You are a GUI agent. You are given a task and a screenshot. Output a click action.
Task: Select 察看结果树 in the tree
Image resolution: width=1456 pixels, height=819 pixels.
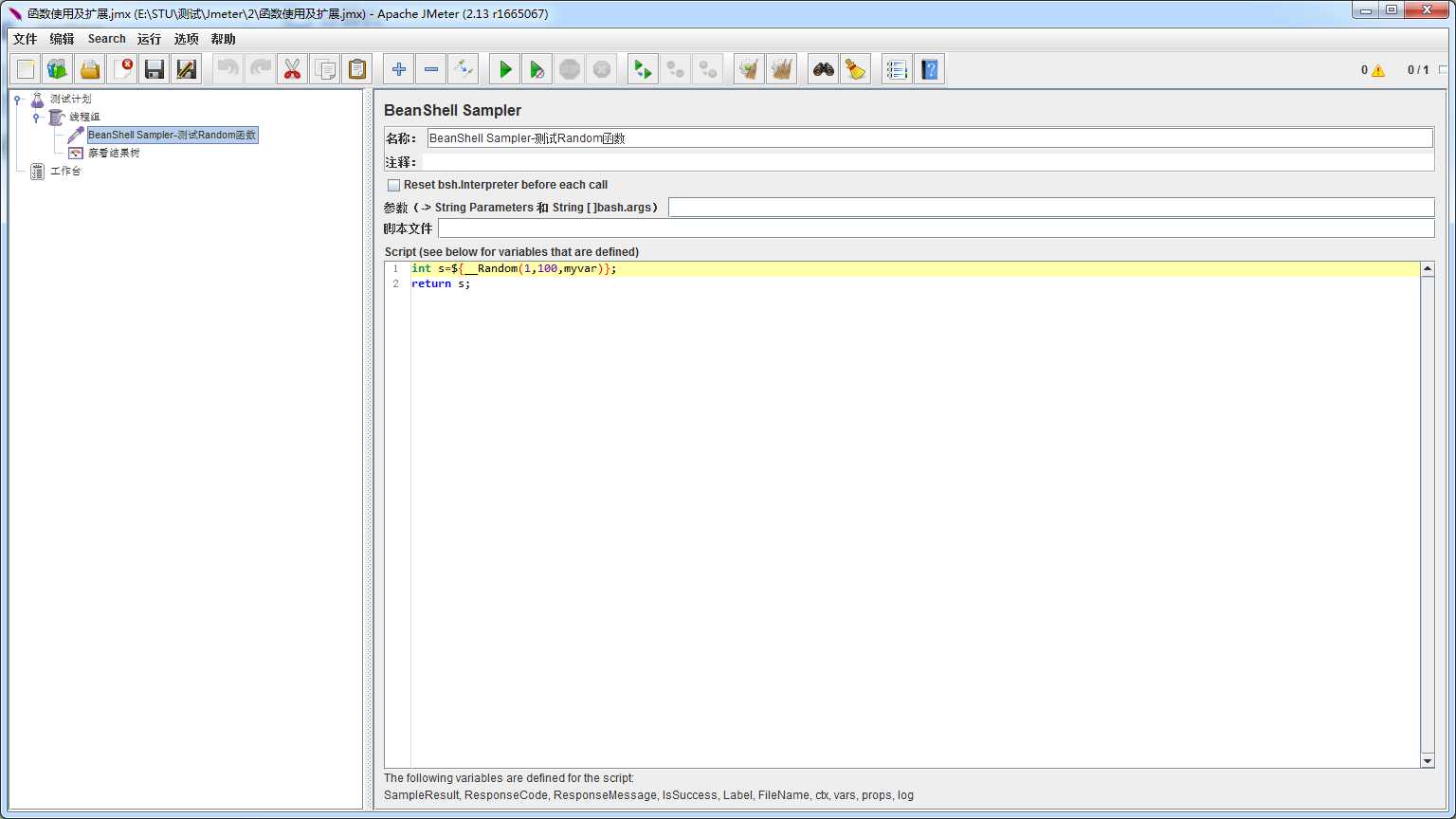(x=114, y=153)
